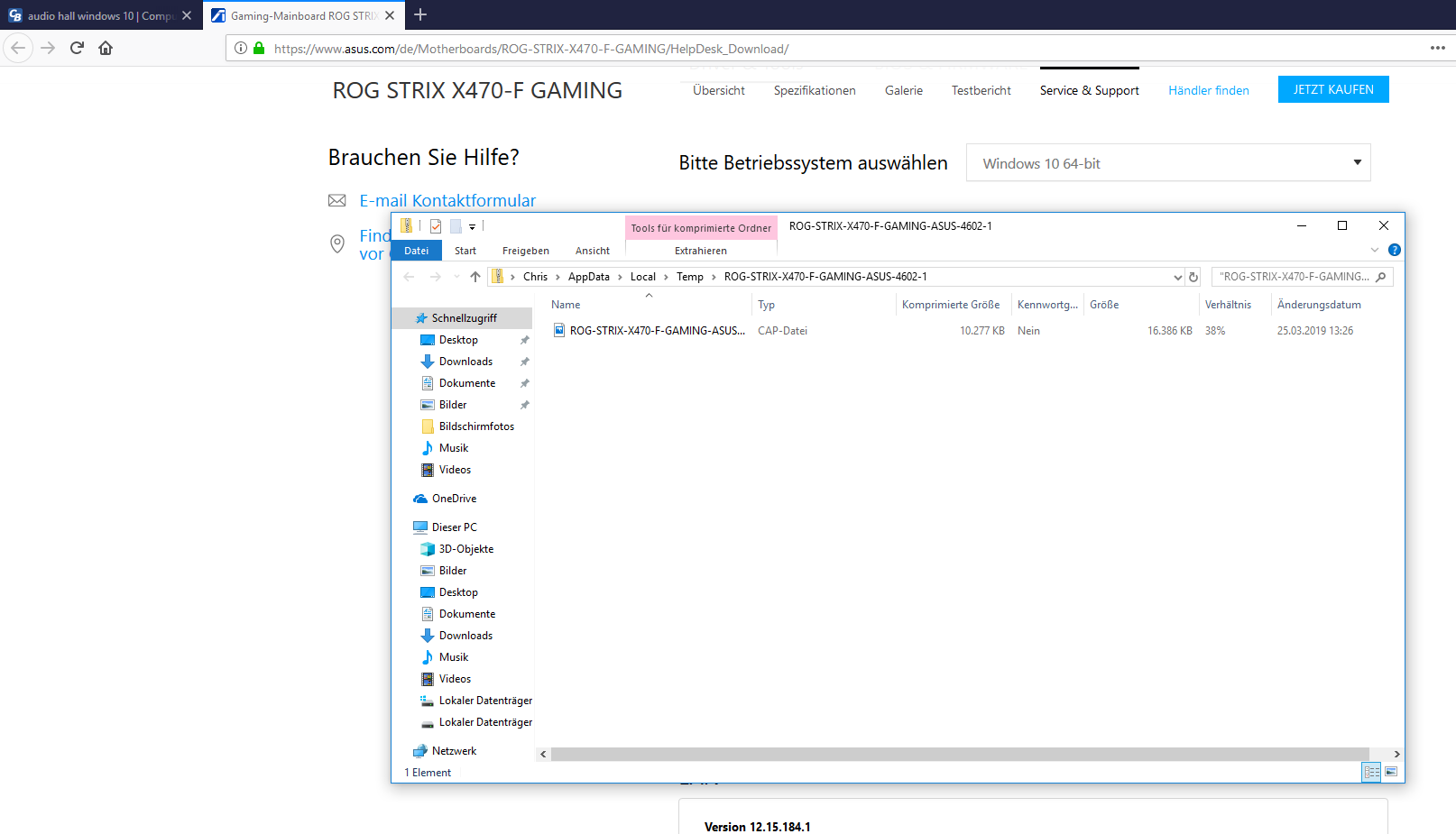Sort by Name column header

coord(566,305)
